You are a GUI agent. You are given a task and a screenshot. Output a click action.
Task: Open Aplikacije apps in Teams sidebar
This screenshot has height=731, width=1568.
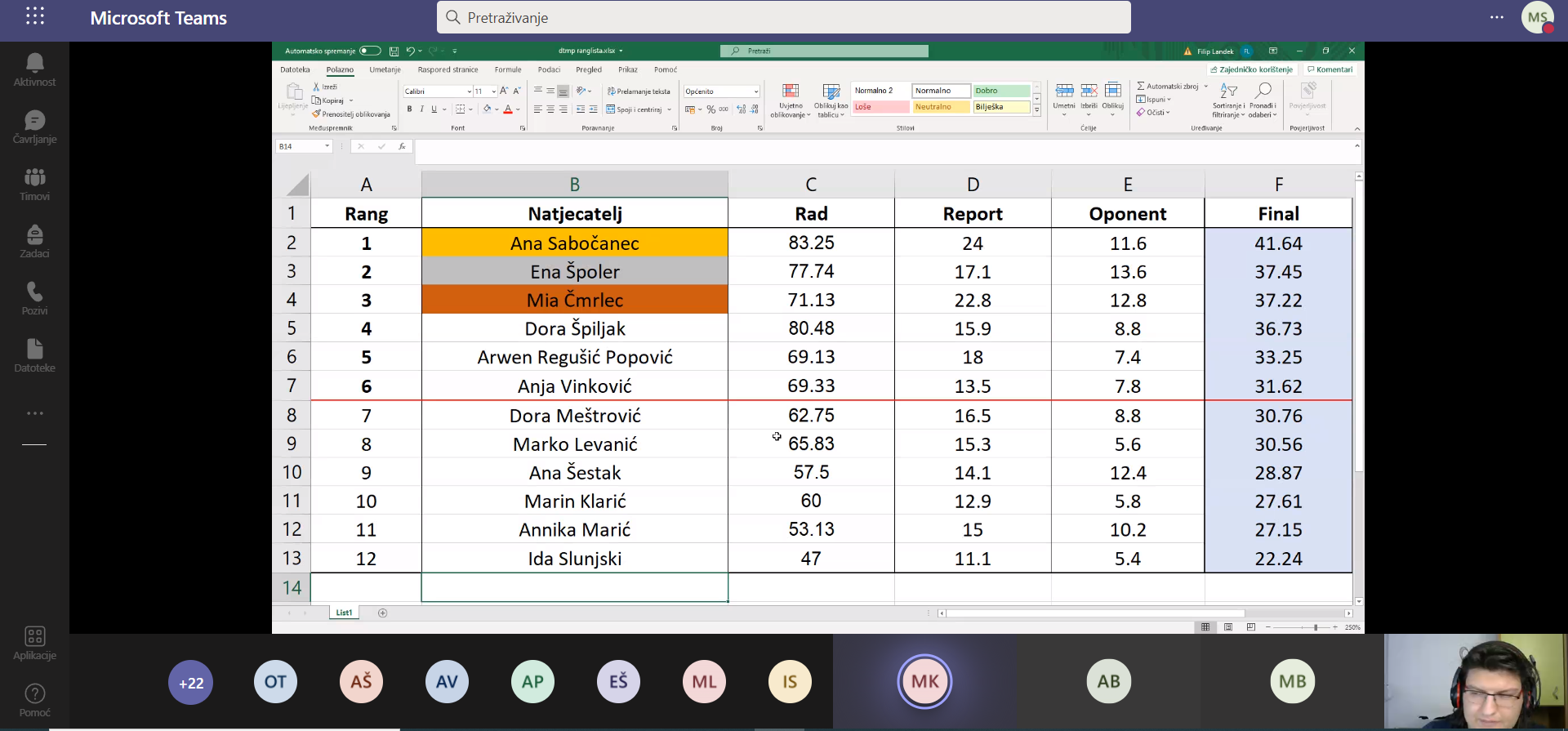click(x=34, y=643)
